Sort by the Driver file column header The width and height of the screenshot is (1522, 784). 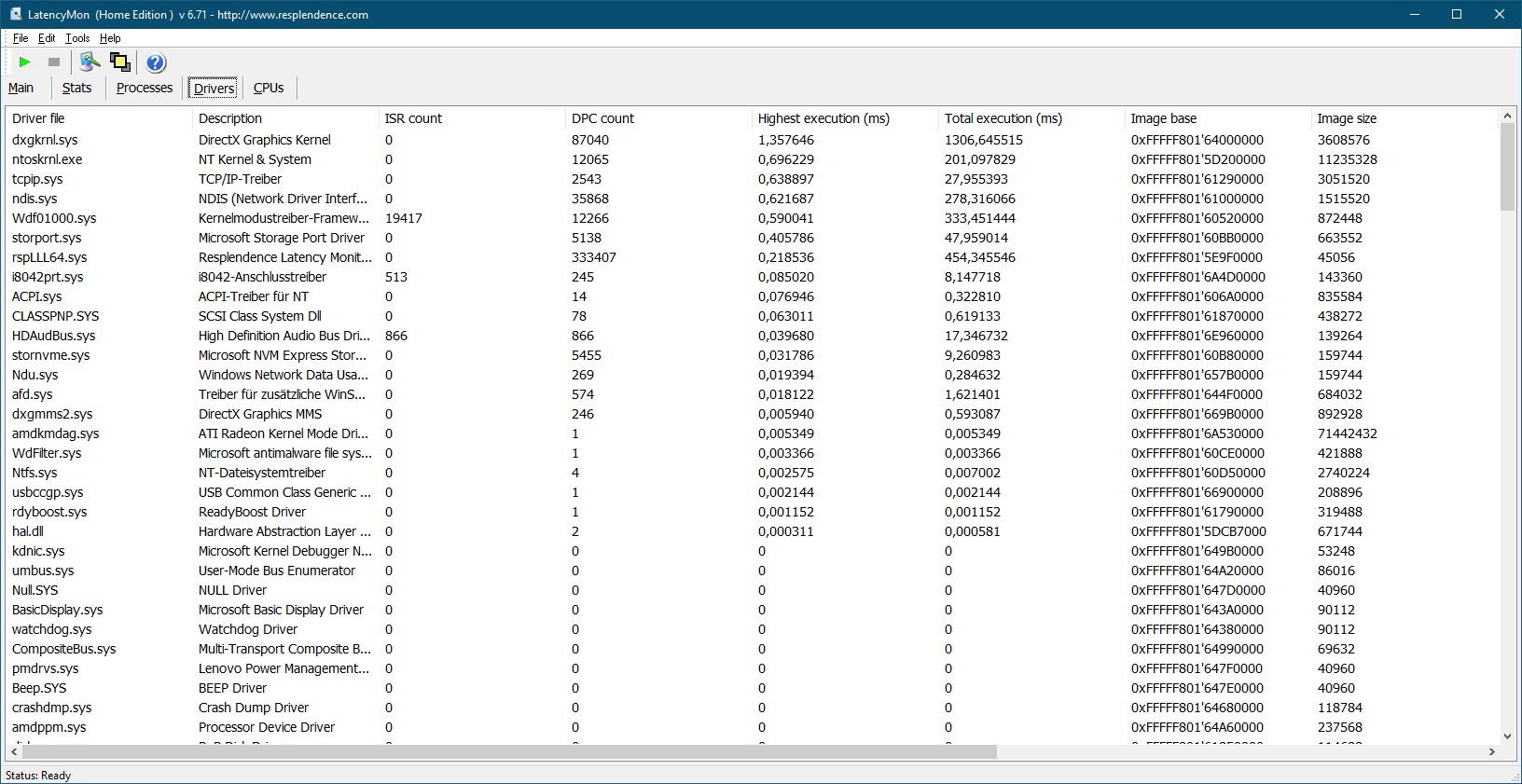[x=99, y=118]
